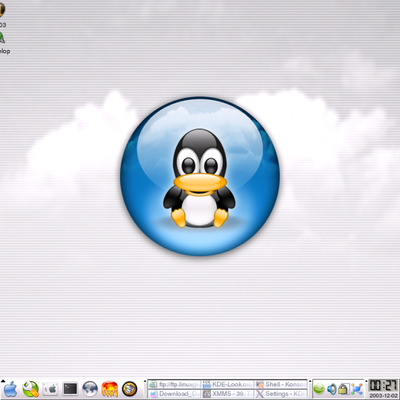The width and height of the screenshot is (400, 400).
Task: Open the globe web browser icon
Action: (x=90, y=389)
